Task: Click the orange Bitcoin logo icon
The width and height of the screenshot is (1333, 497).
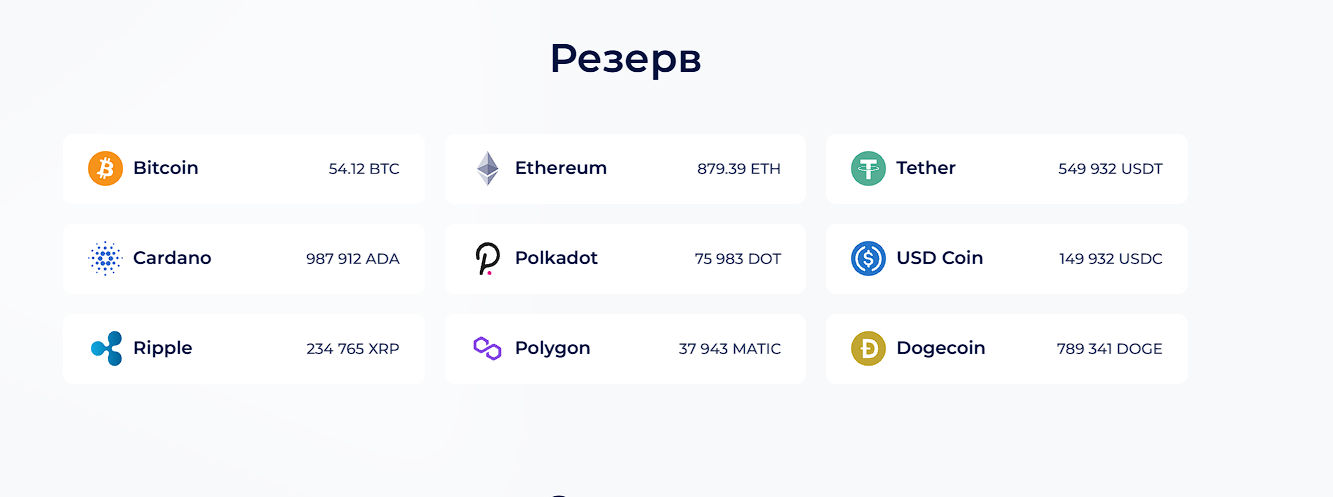Action: [105, 169]
